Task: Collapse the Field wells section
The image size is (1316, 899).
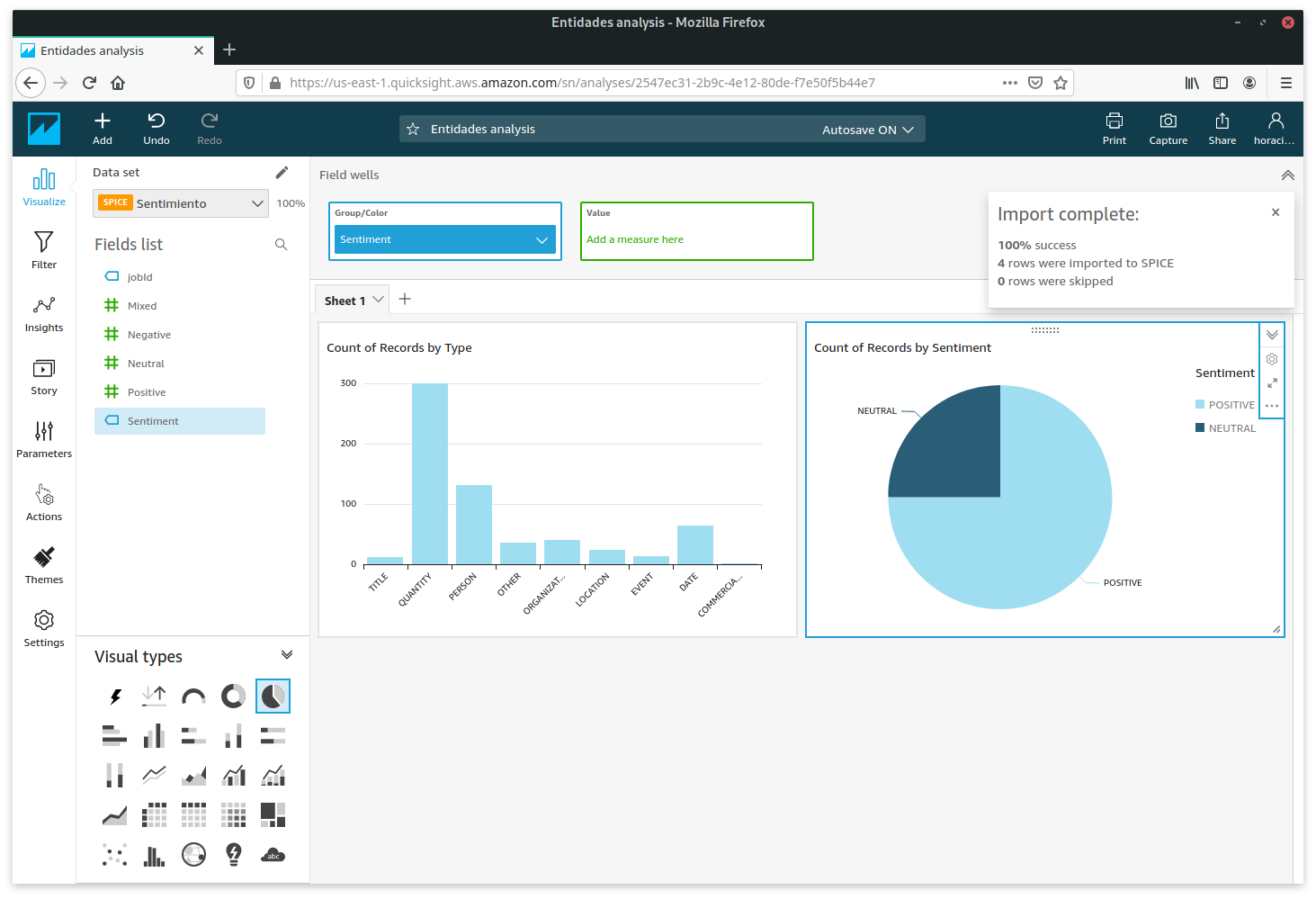Action: pos(1288,175)
